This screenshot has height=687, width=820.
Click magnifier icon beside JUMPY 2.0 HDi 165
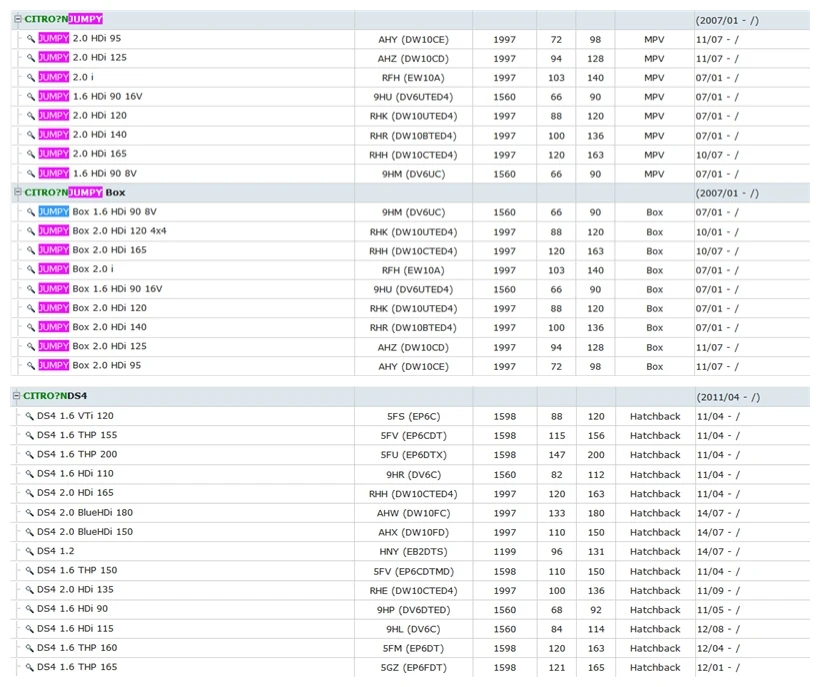[31, 154]
